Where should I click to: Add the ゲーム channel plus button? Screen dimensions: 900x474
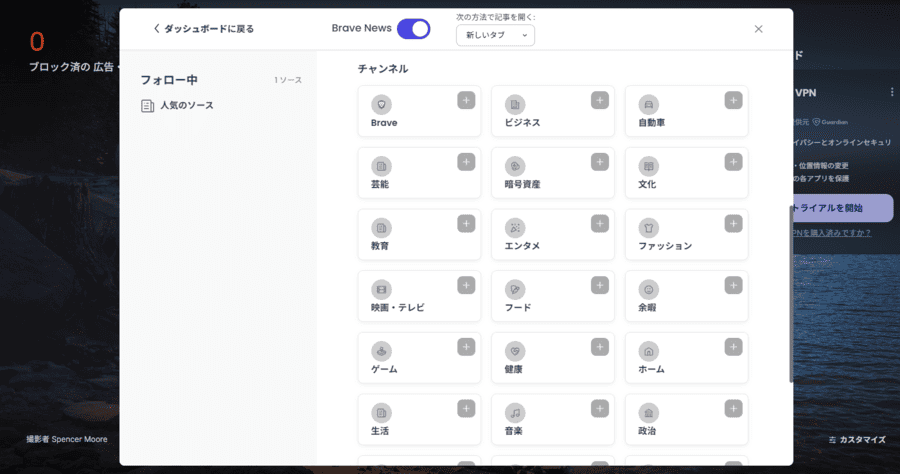(466, 347)
